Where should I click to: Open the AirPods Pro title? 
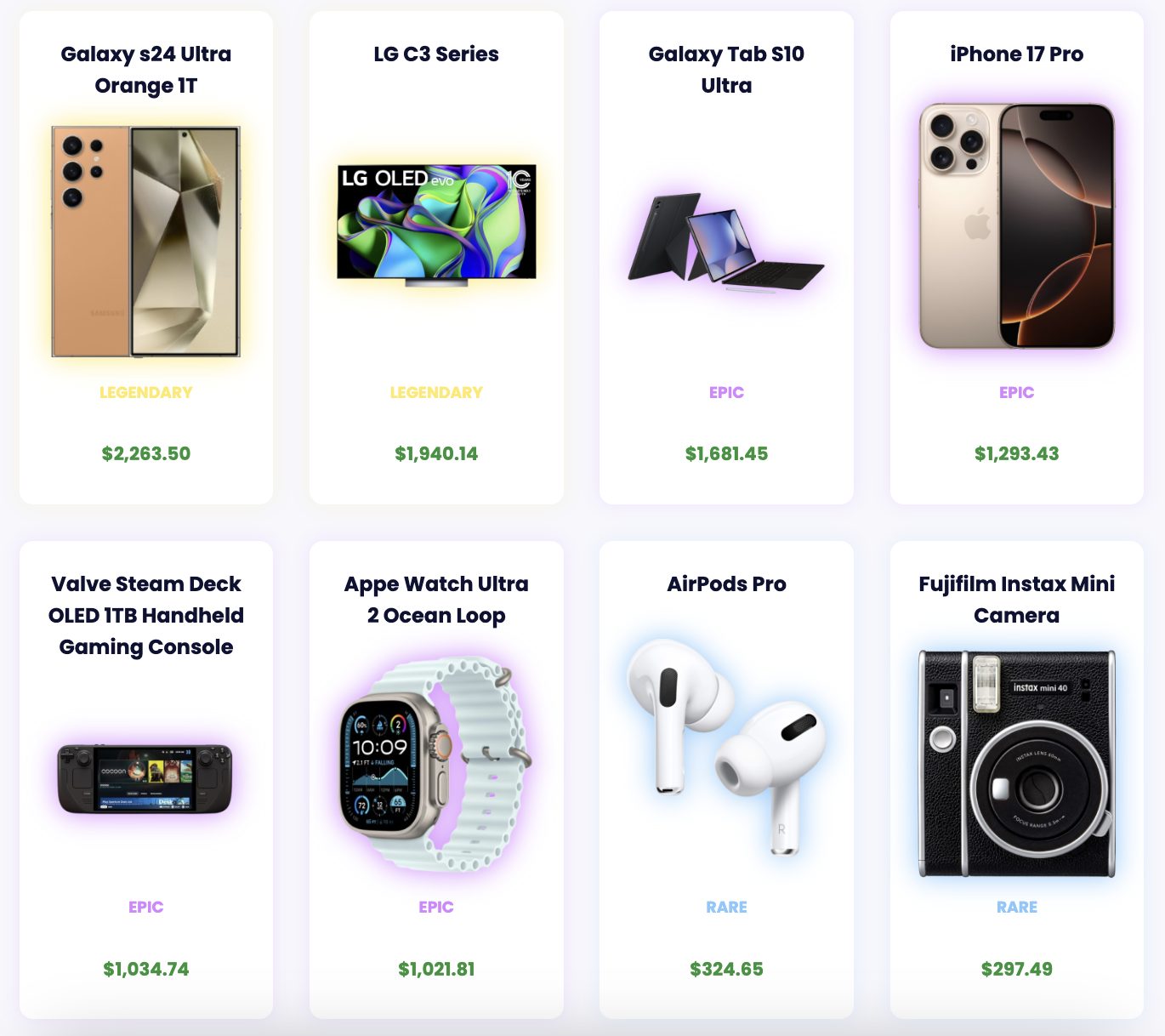[726, 583]
